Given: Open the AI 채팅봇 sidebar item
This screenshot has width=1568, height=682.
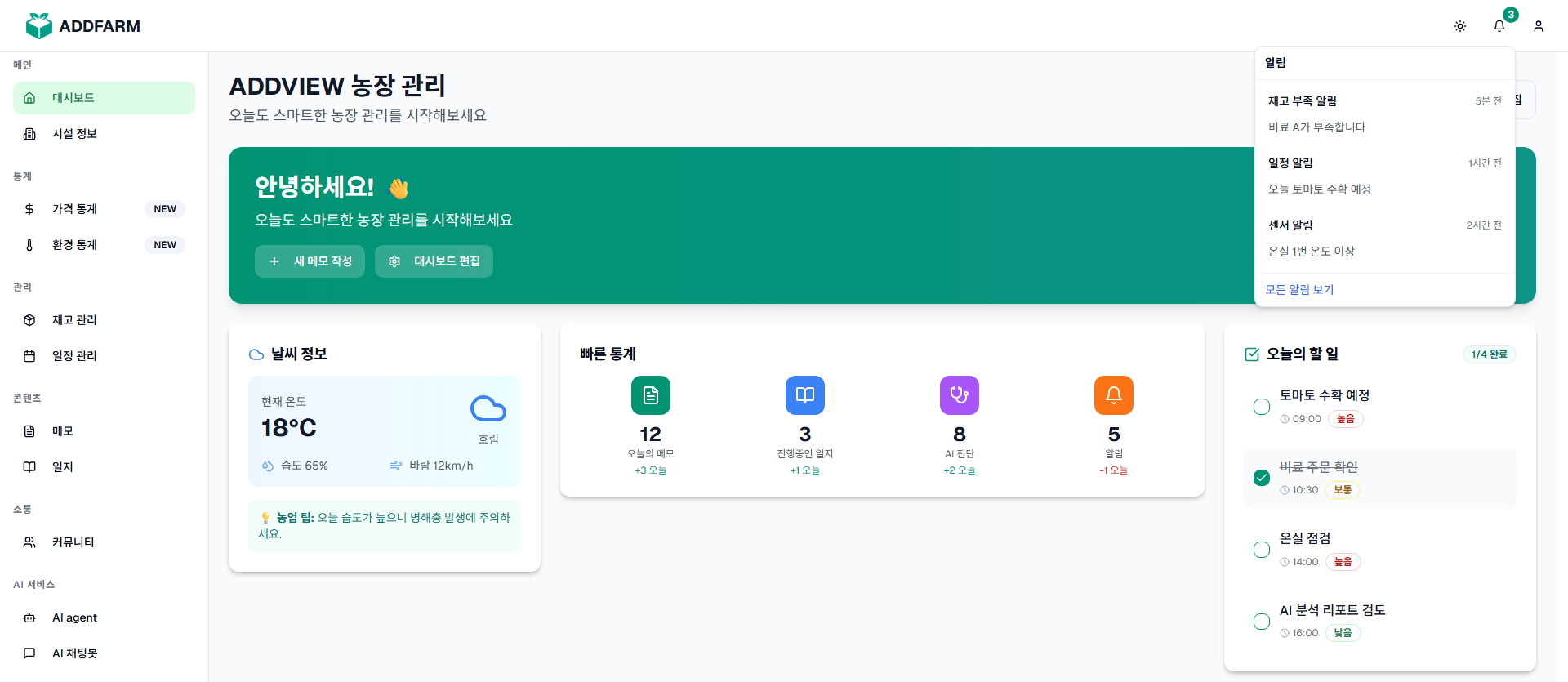Looking at the screenshot, I should pyautogui.click(x=104, y=653).
